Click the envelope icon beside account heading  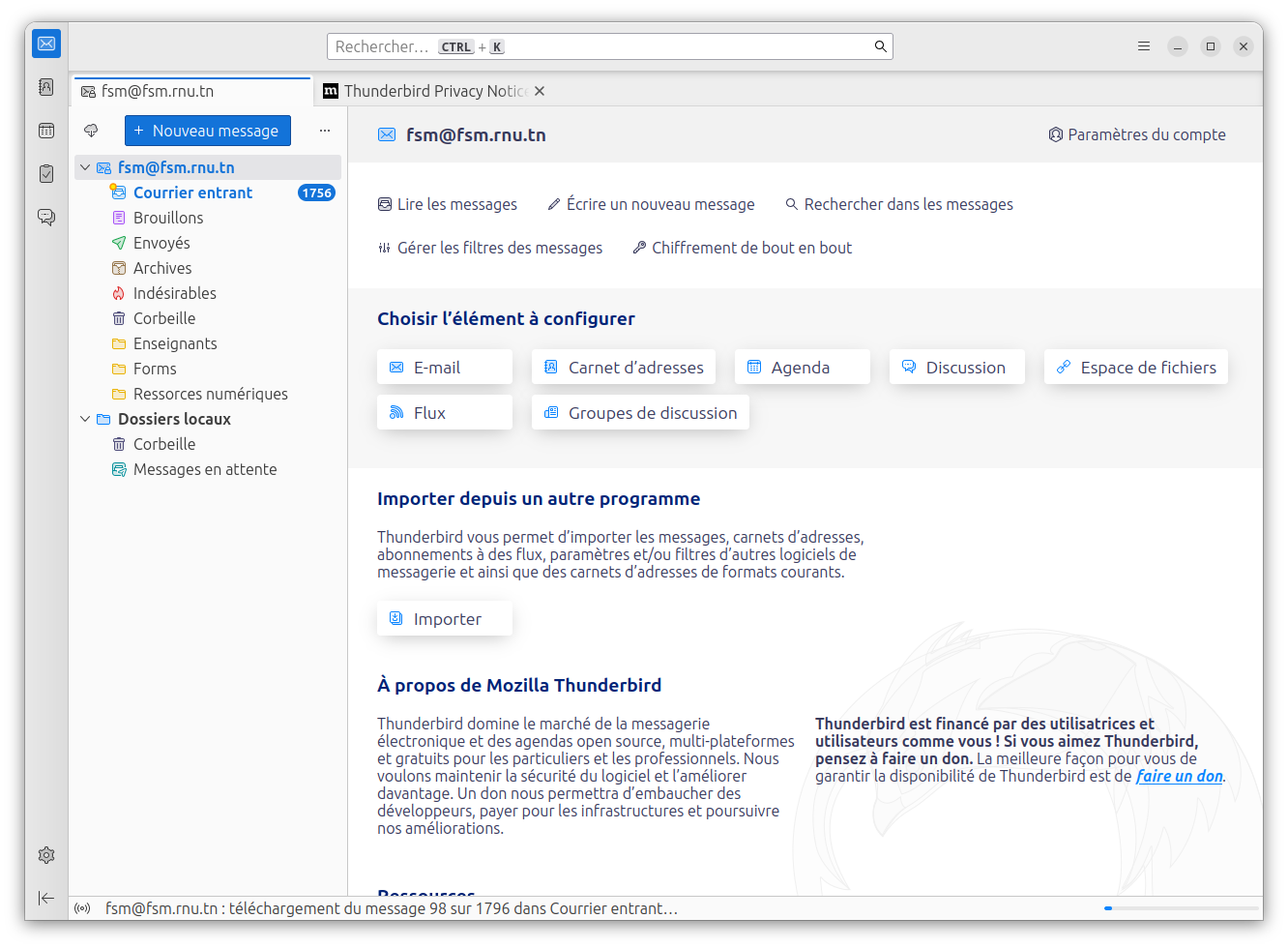click(x=387, y=134)
